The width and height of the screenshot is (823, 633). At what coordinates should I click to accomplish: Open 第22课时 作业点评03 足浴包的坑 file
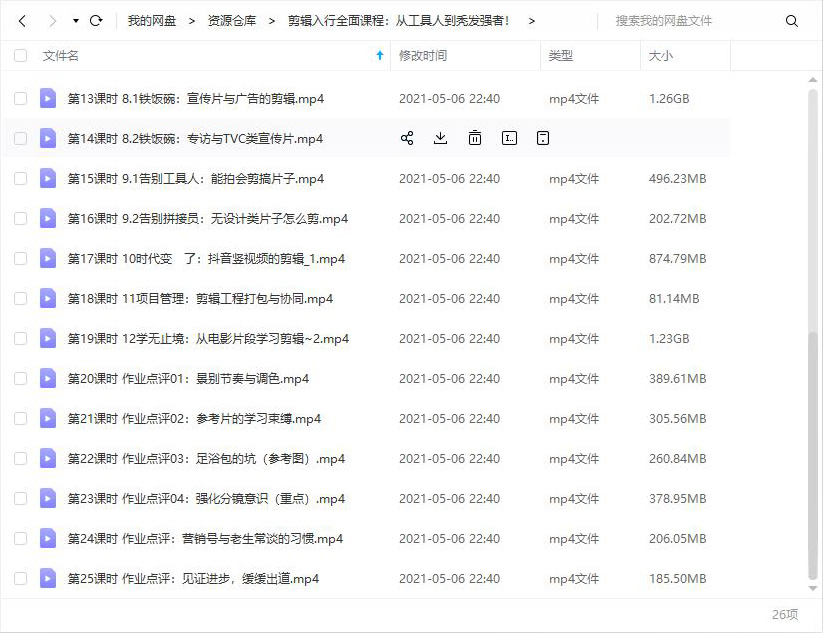206,458
